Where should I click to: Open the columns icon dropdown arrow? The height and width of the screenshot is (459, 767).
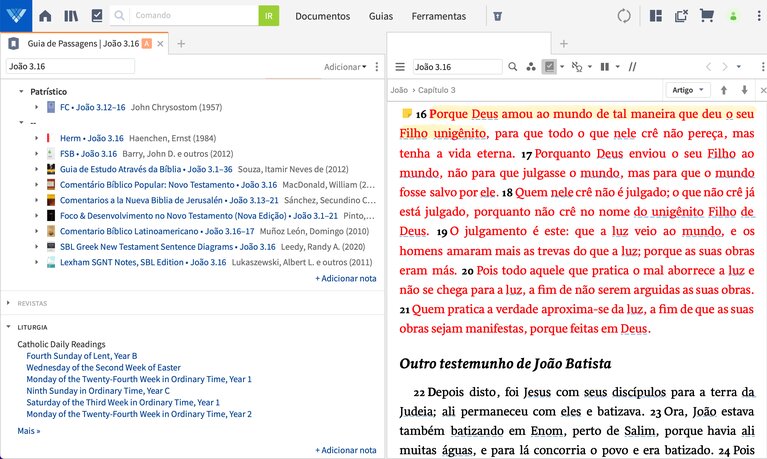coord(617,67)
